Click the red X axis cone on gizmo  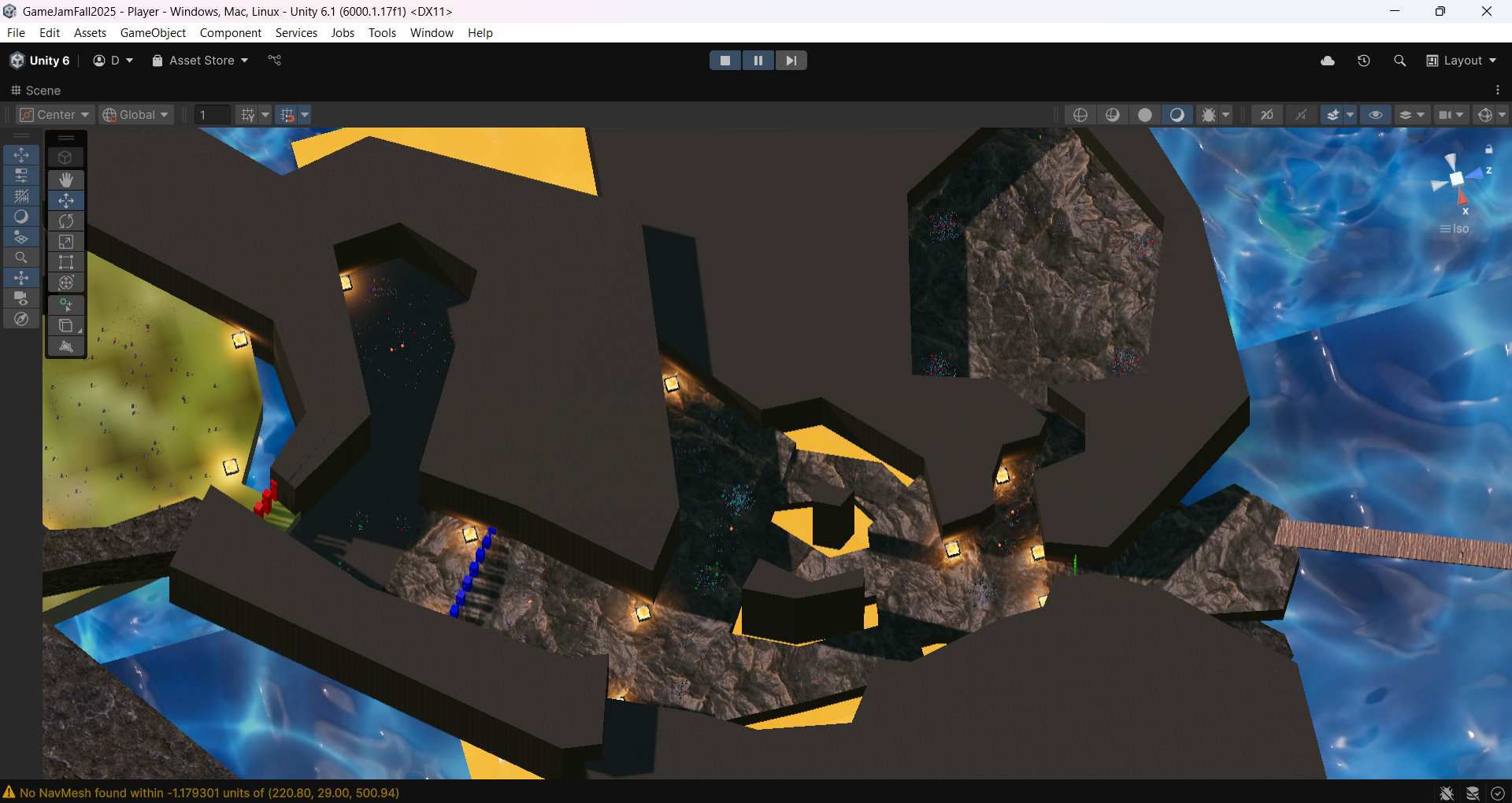(1464, 197)
